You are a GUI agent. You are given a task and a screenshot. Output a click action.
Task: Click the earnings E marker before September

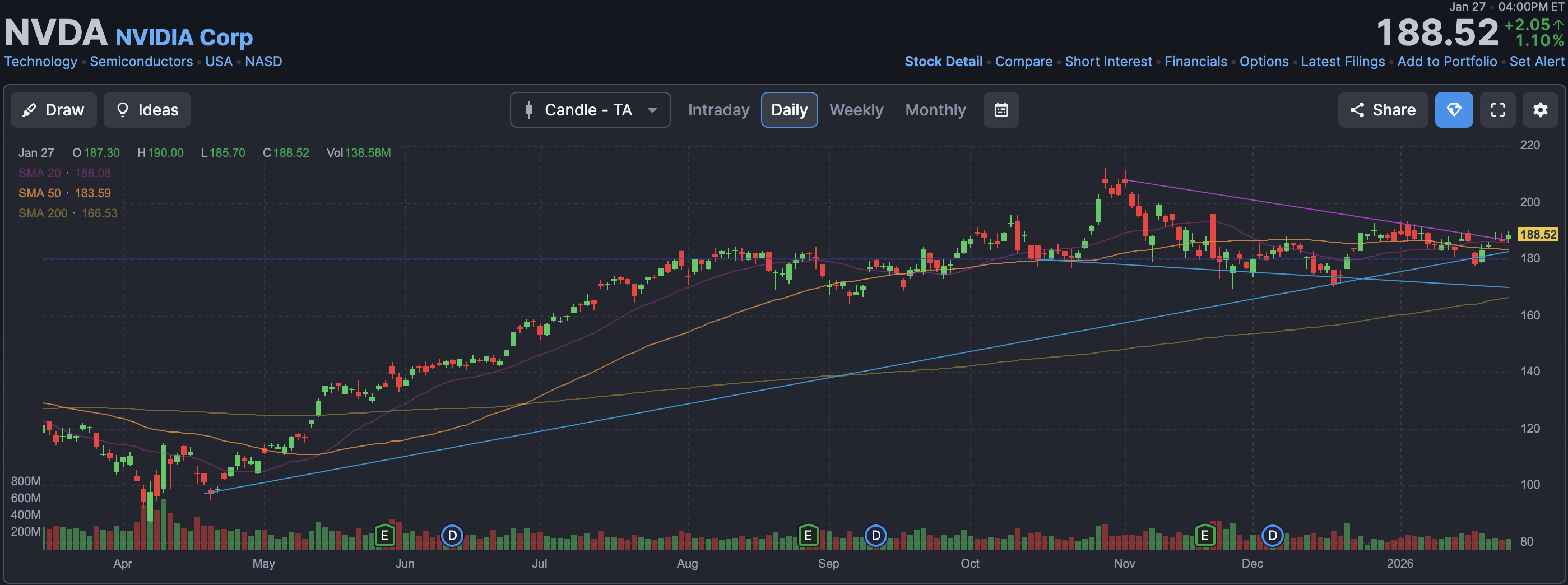click(x=808, y=536)
